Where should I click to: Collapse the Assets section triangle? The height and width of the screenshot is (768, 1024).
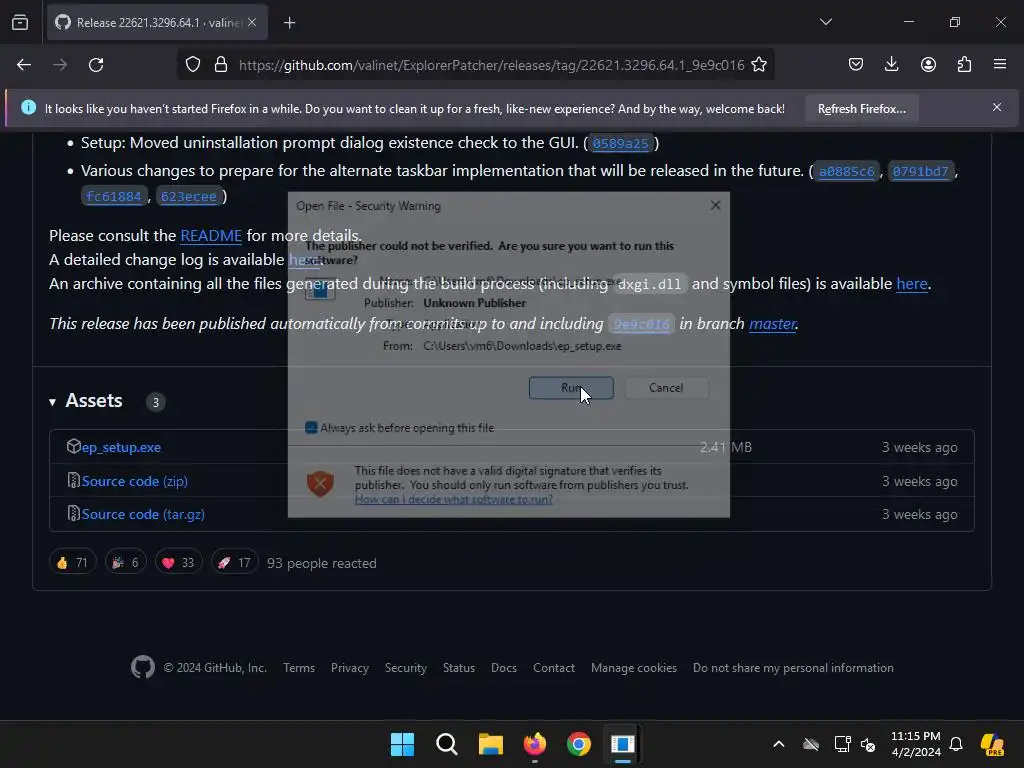(x=52, y=402)
